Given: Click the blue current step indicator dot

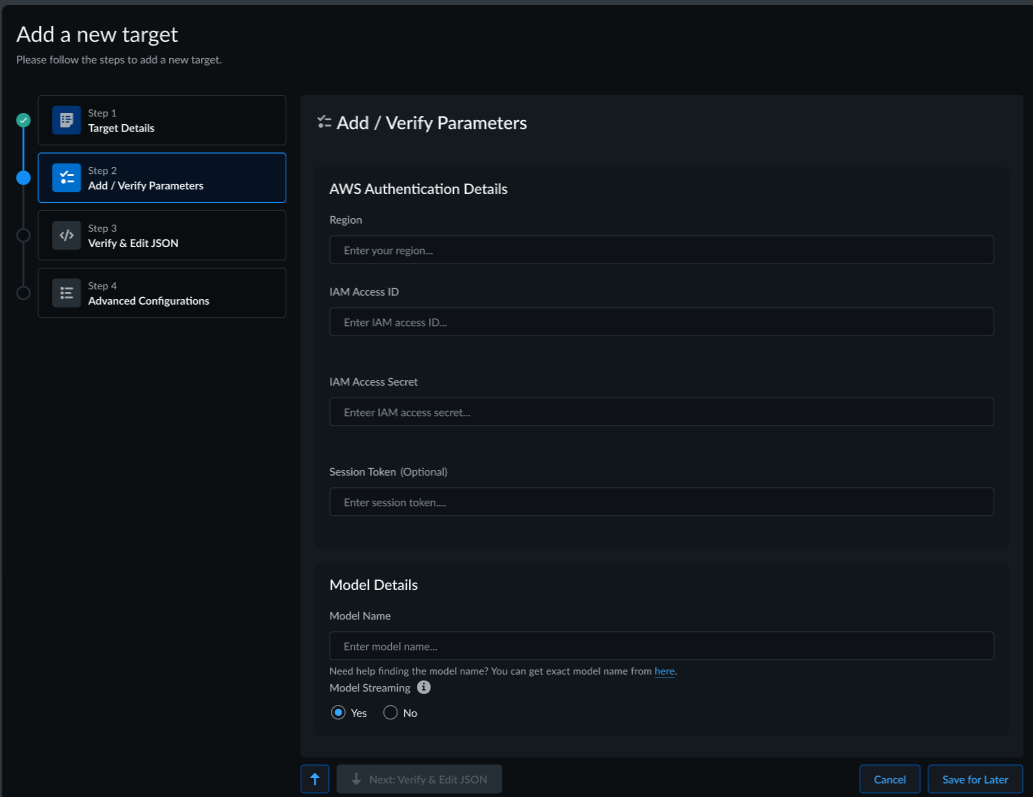Looking at the screenshot, I should 24,178.
